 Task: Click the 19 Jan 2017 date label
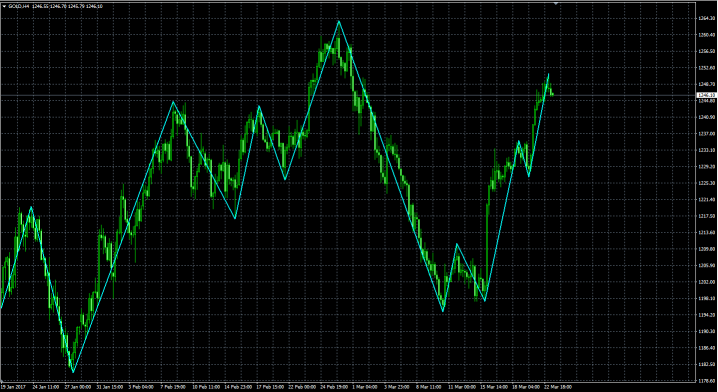click(x=13, y=387)
